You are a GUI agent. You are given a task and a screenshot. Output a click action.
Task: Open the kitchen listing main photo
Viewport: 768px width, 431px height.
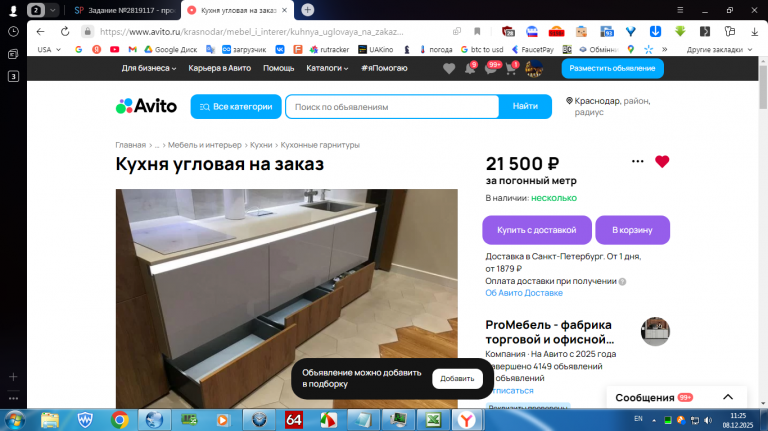[x=287, y=299]
